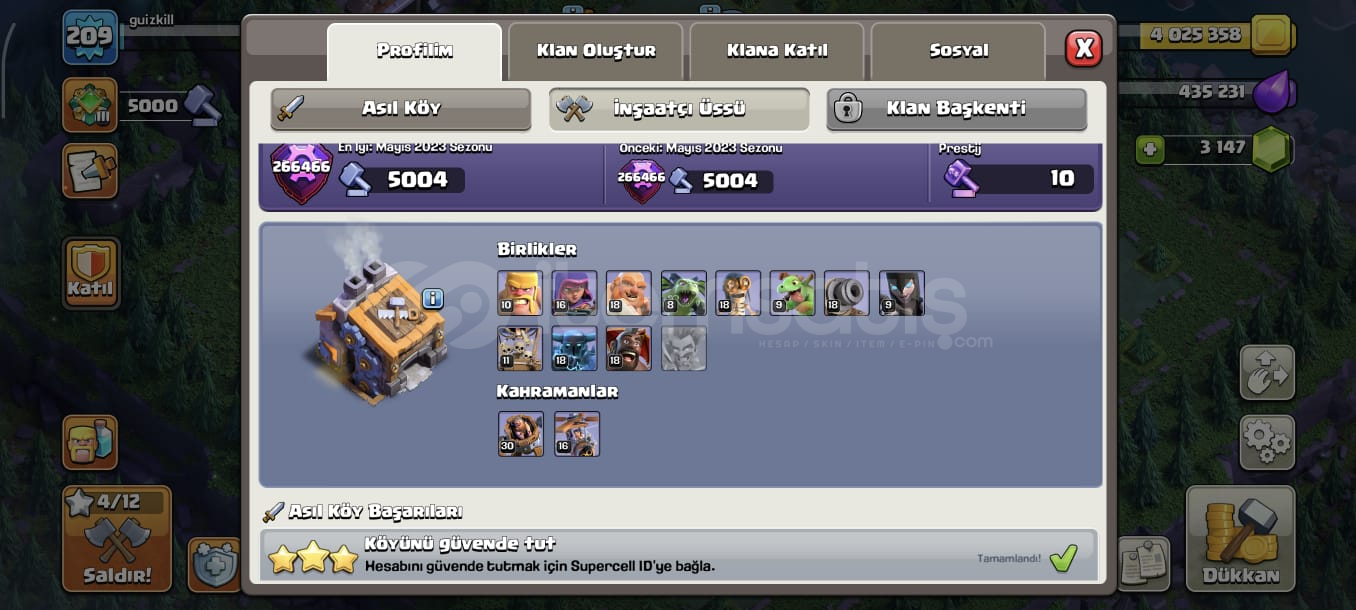This screenshot has width=1356, height=610.
Task: Select the Battle Copter hero icon
Action: tap(577, 434)
